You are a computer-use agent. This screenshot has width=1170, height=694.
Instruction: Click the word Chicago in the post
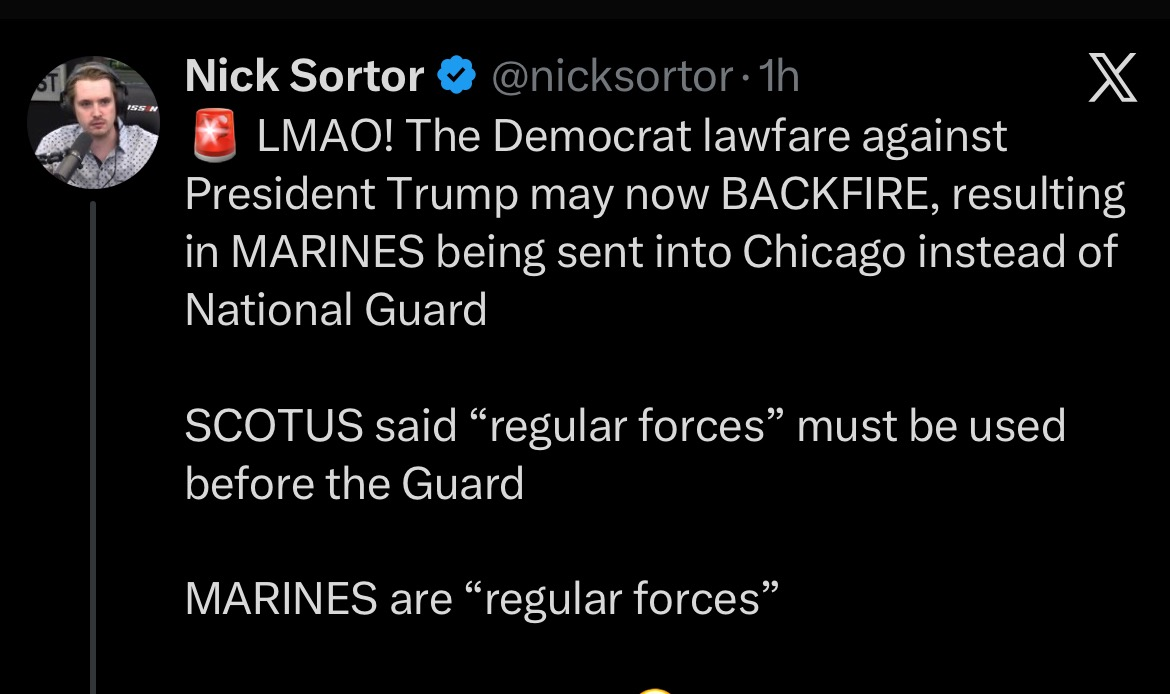point(822,252)
